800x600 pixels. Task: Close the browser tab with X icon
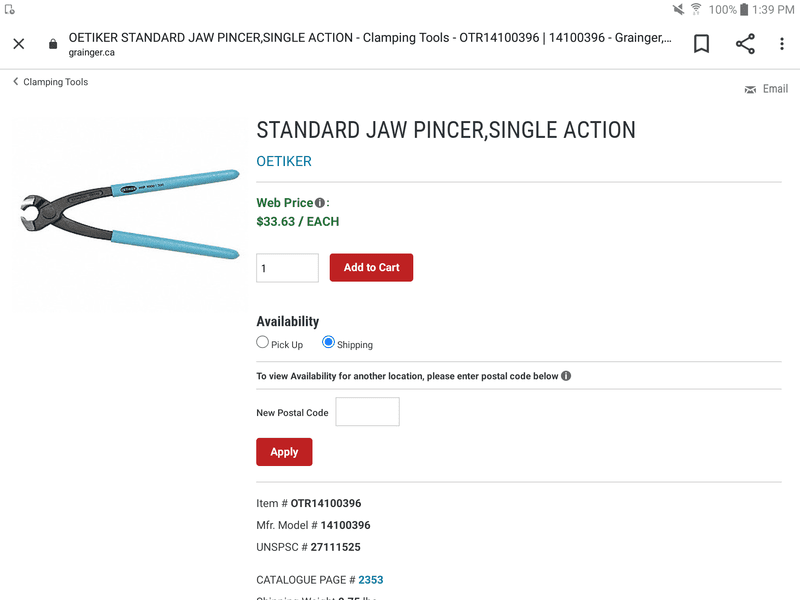(19, 44)
